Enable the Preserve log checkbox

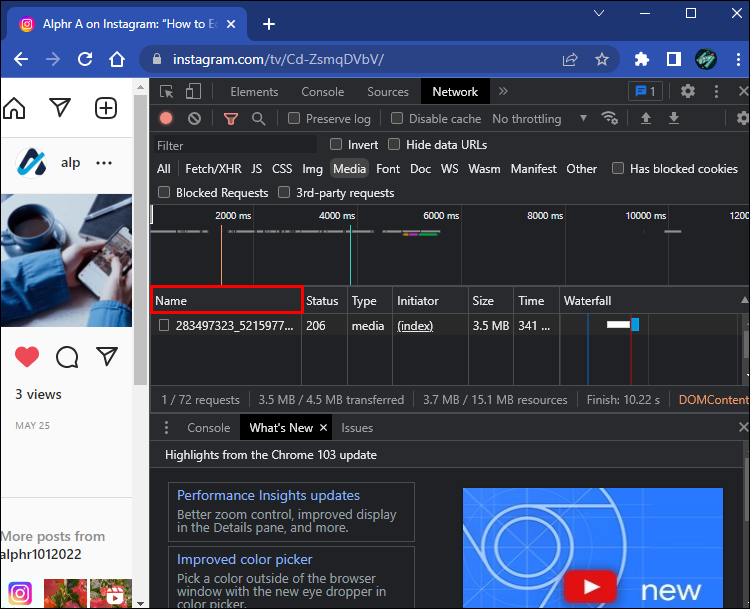click(294, 118)
